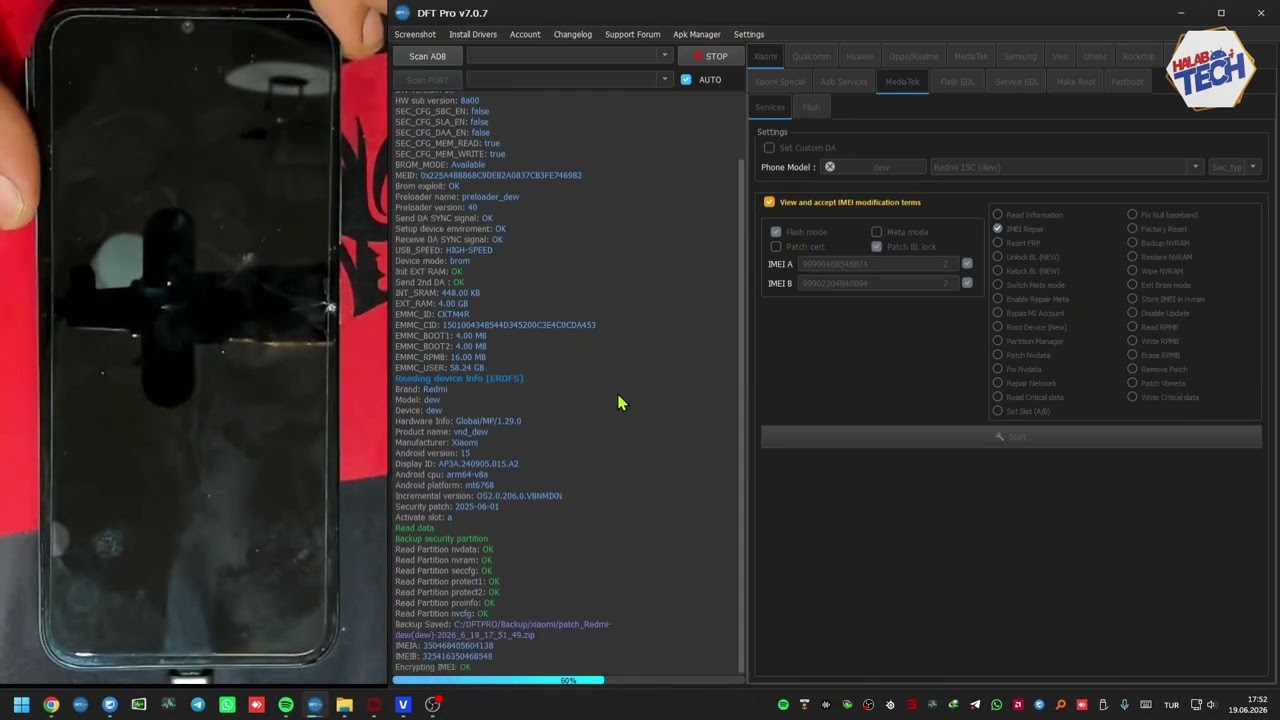This screenshot has height=720, width=1280.
Task: Click the Scan ADB button
Action: click(427, 56)
